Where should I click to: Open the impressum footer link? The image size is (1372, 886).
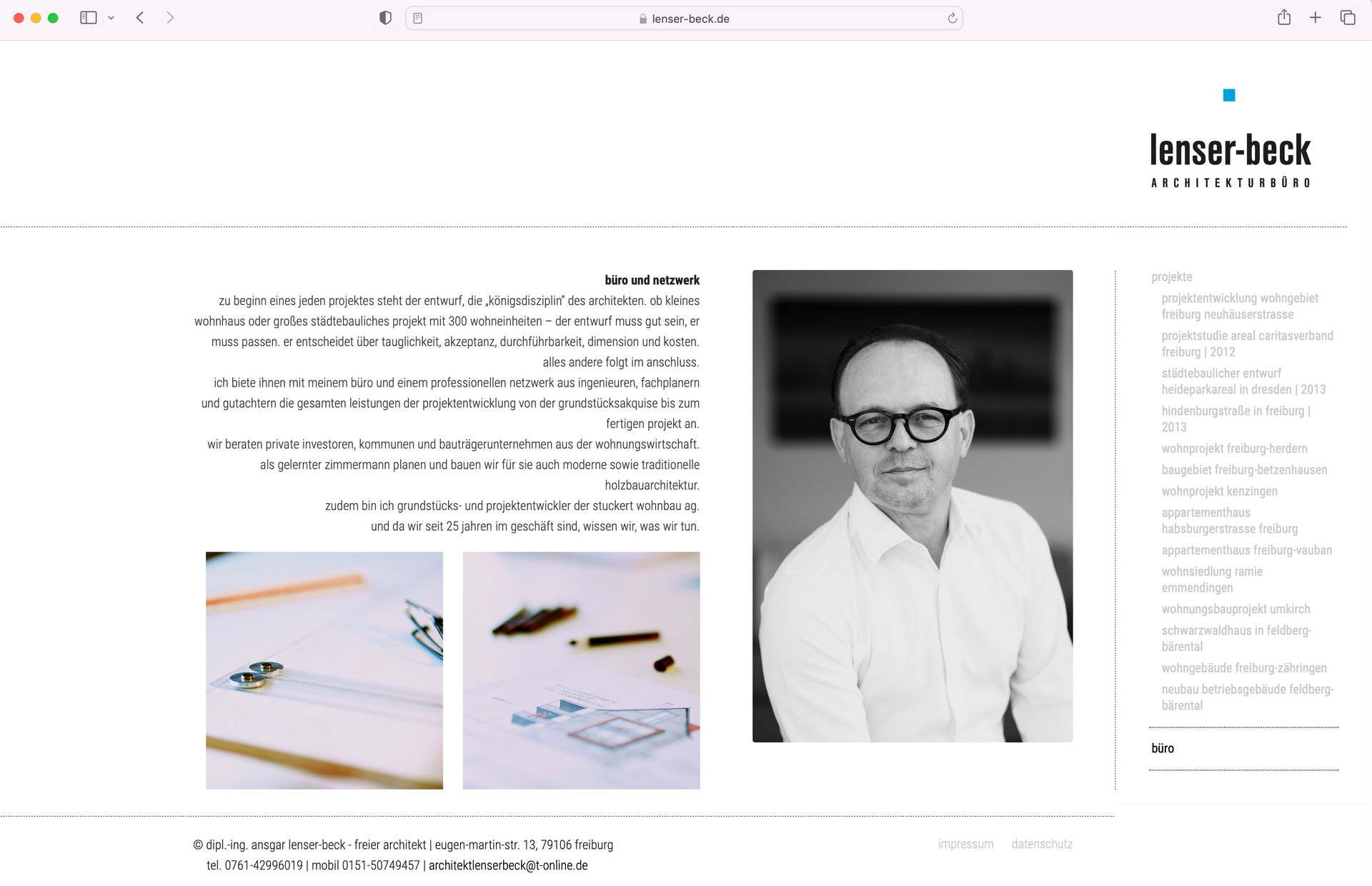click(x=965, y=844)
